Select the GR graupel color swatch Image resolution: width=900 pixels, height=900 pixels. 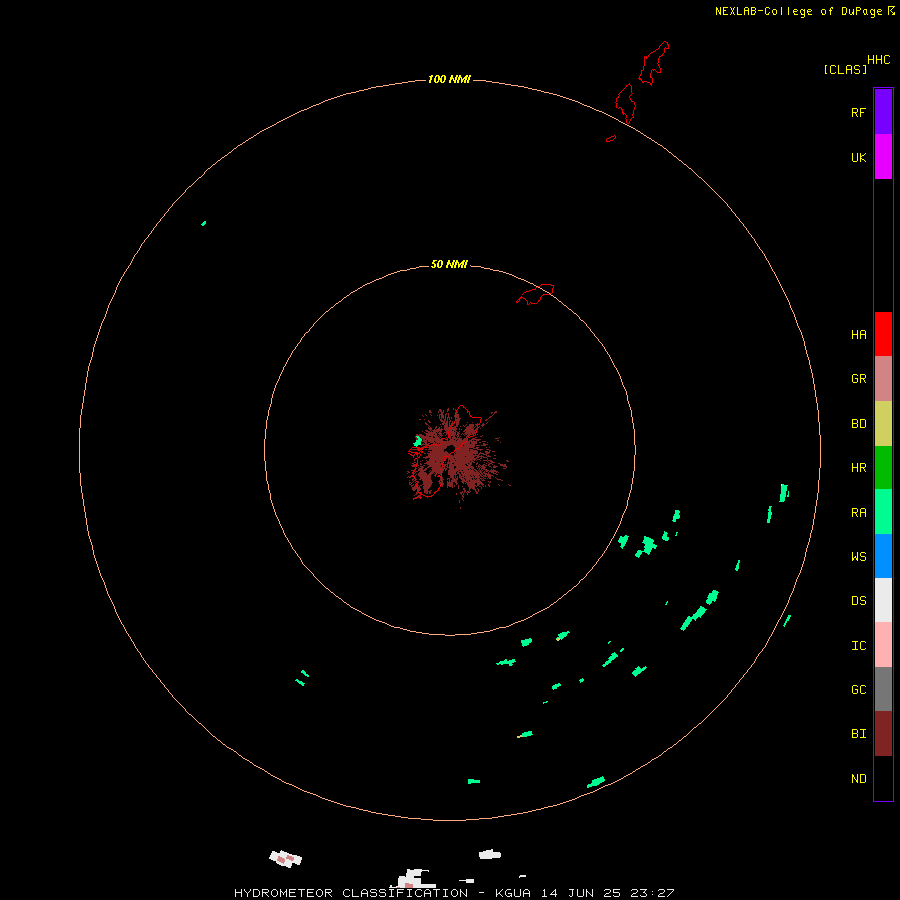tap(883, 379)
